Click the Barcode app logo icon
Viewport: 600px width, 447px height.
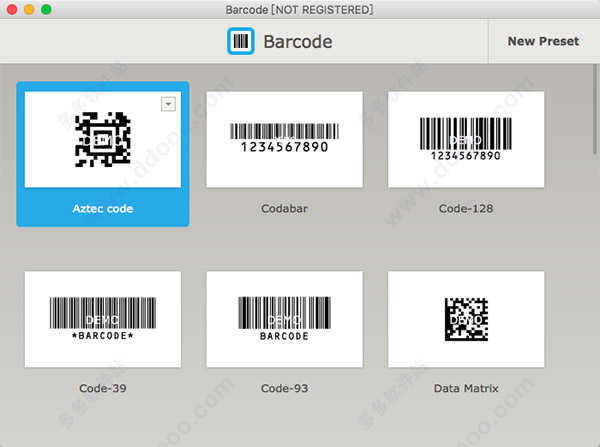coord(241,41)
